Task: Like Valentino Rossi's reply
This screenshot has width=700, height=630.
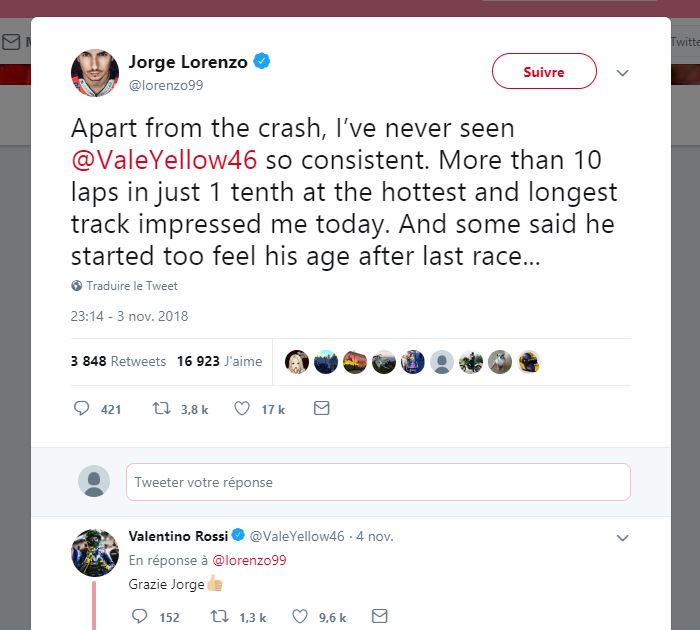Action: [300, 617]
